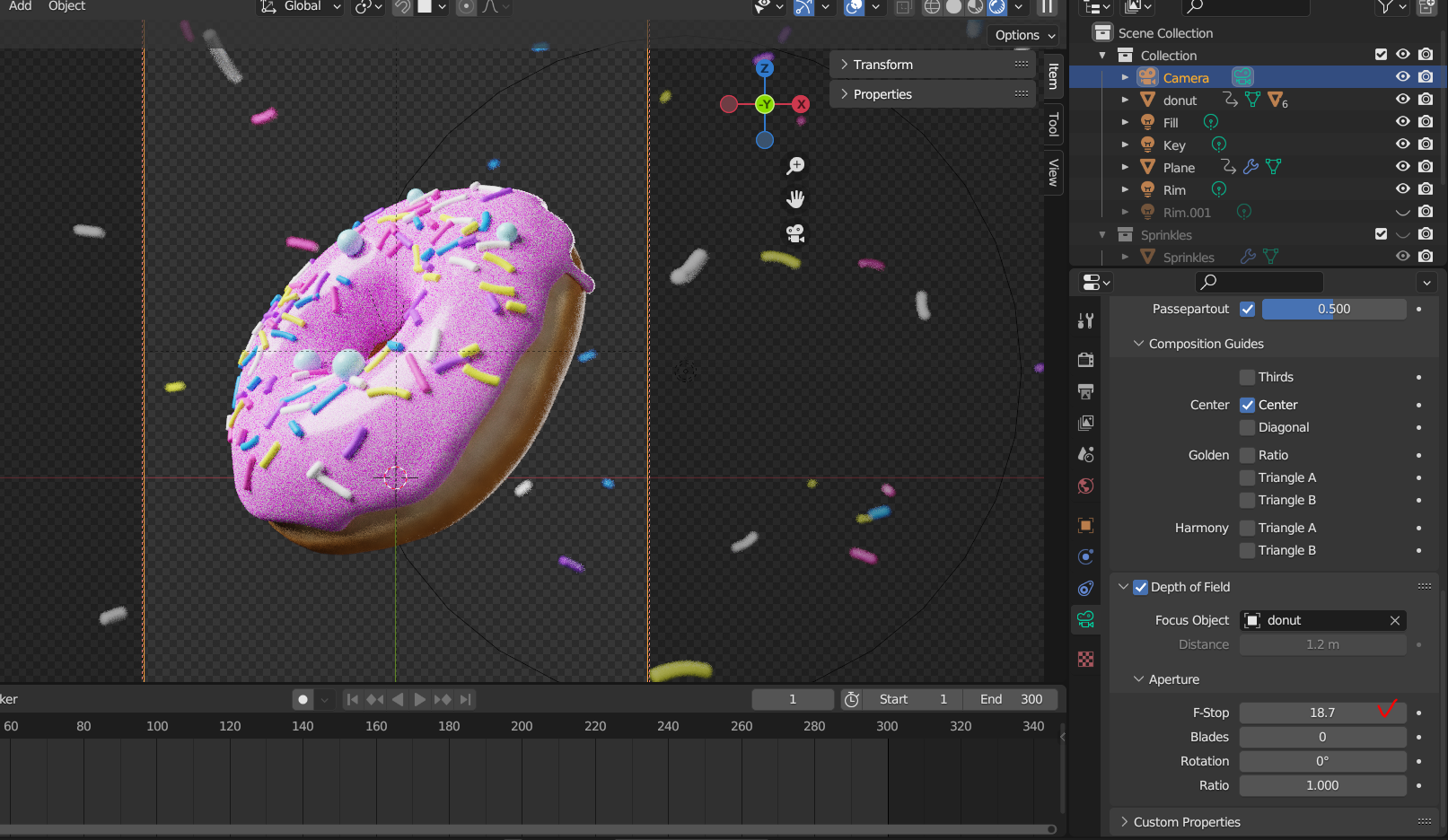Clear the donut focus object
The height and width of the screenshot is (840, 1448).
tap(1395, 620)
